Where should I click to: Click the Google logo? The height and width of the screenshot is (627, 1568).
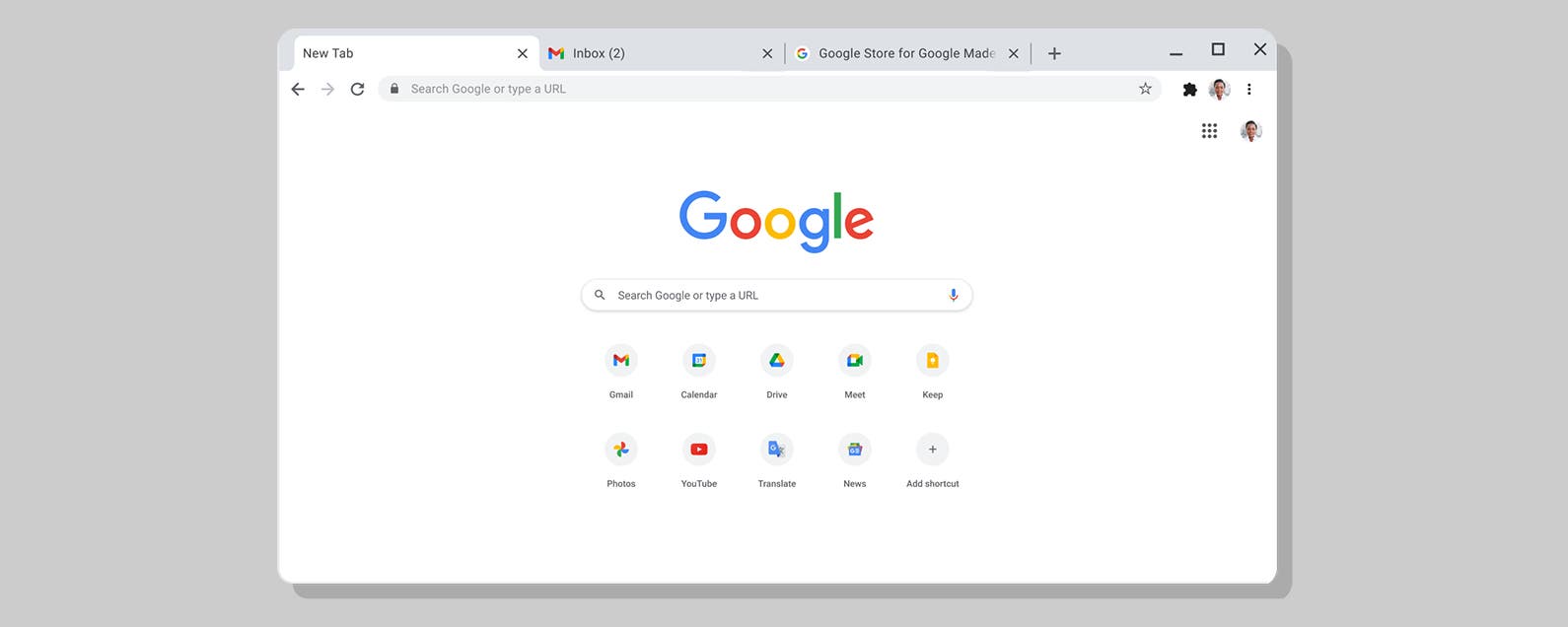tap(776, 221)
